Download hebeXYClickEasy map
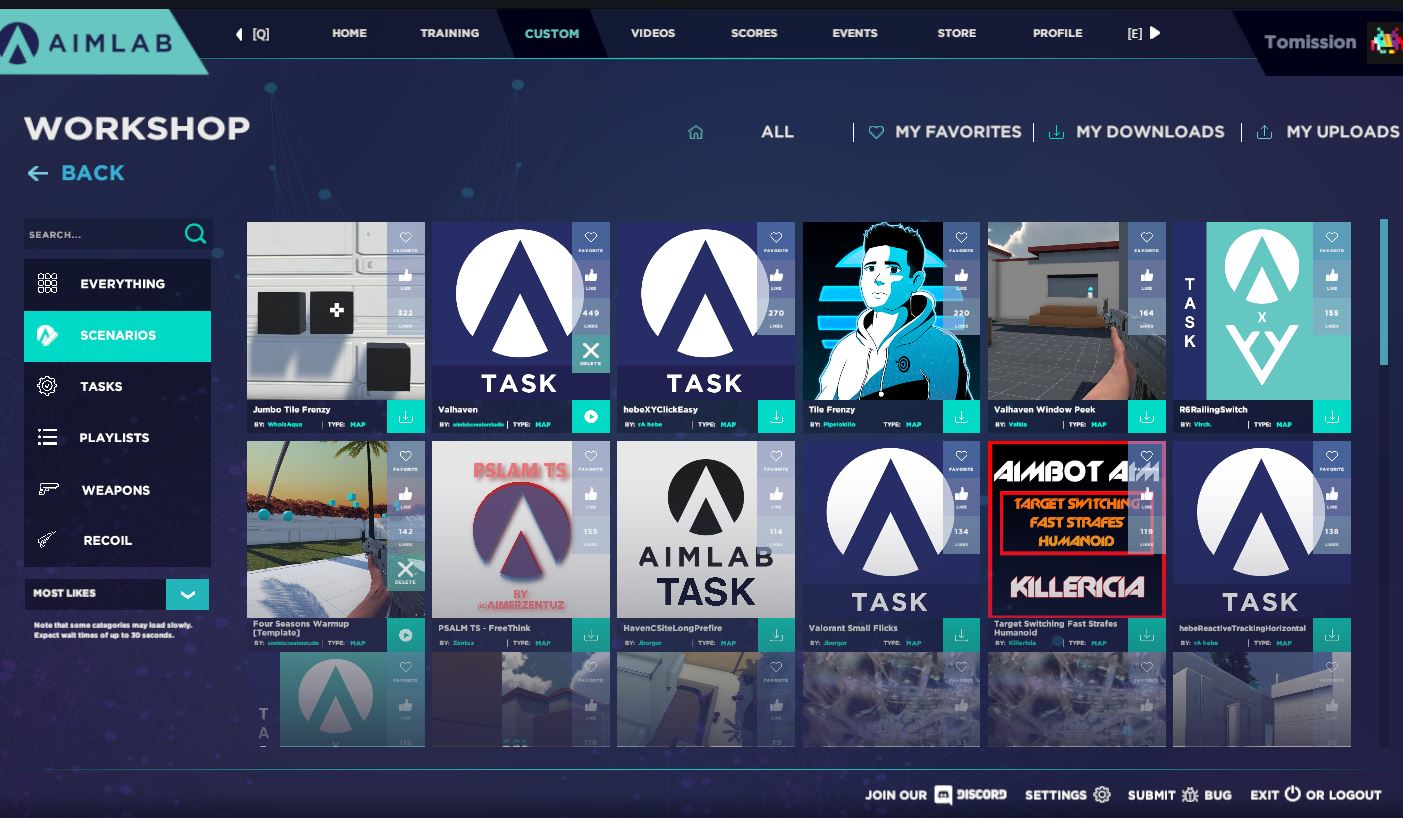 [x=776, y=416]
